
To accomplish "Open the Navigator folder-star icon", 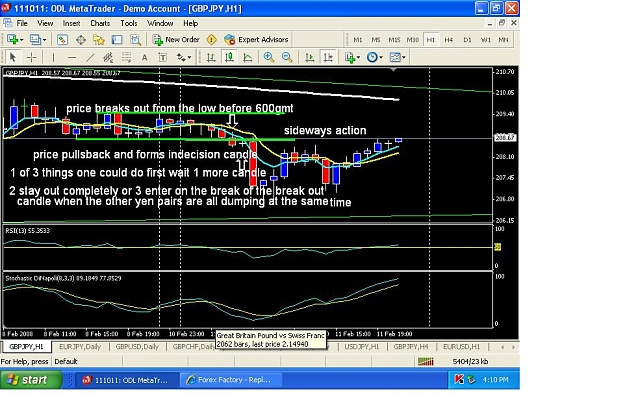I will (x=98, y=39).
